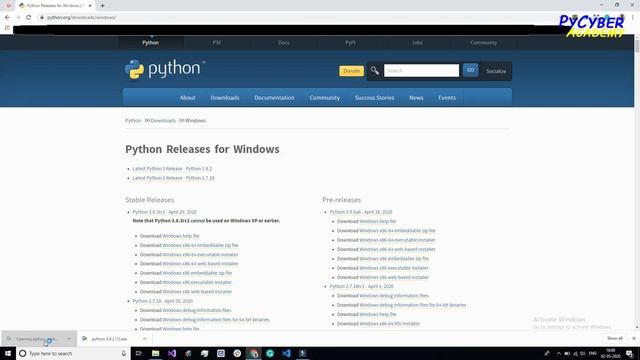Open Python 3.9.0a6 pre-release link

[x=361, y=212]
